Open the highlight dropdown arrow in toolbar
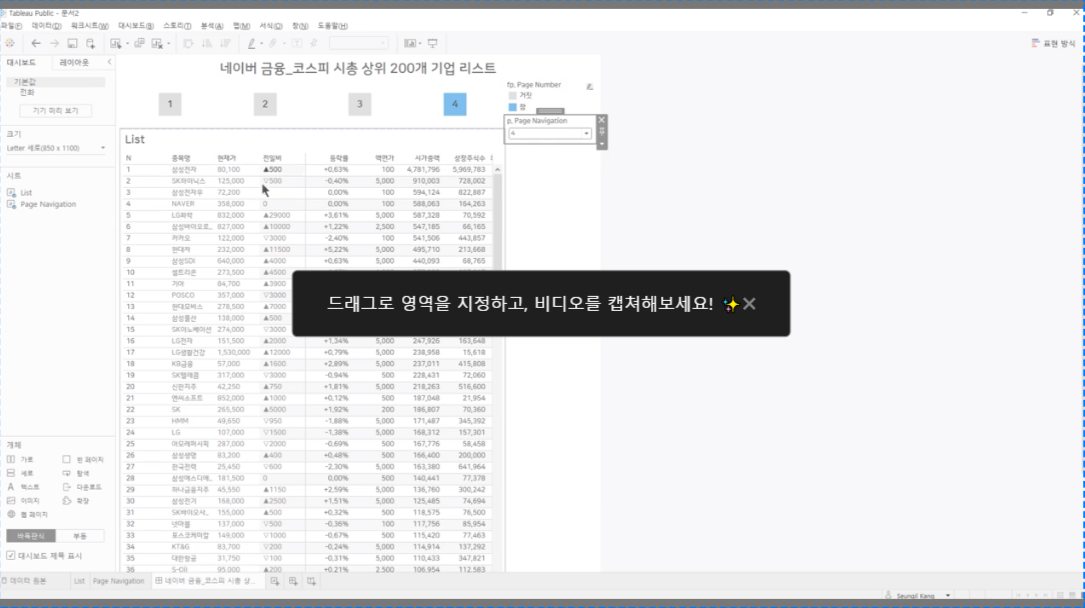The height and width of the screenshot is (608, 1085). (262, 44)
